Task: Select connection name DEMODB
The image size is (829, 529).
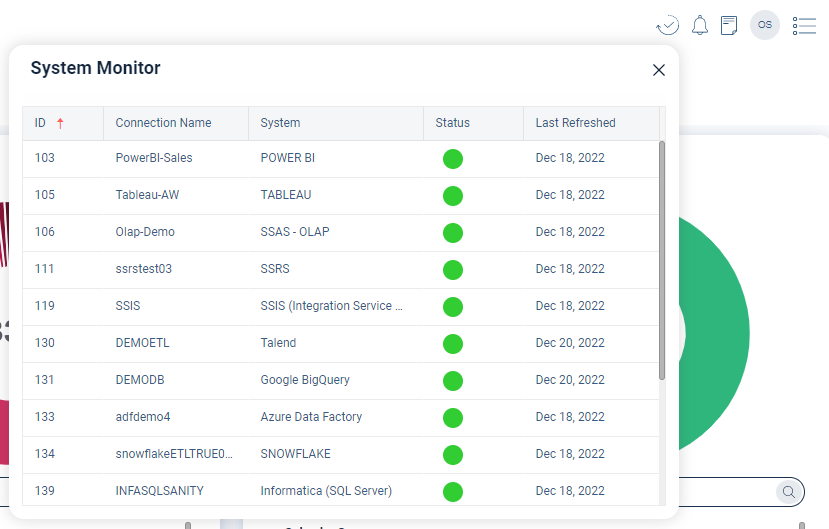Action: click(140, 379)
